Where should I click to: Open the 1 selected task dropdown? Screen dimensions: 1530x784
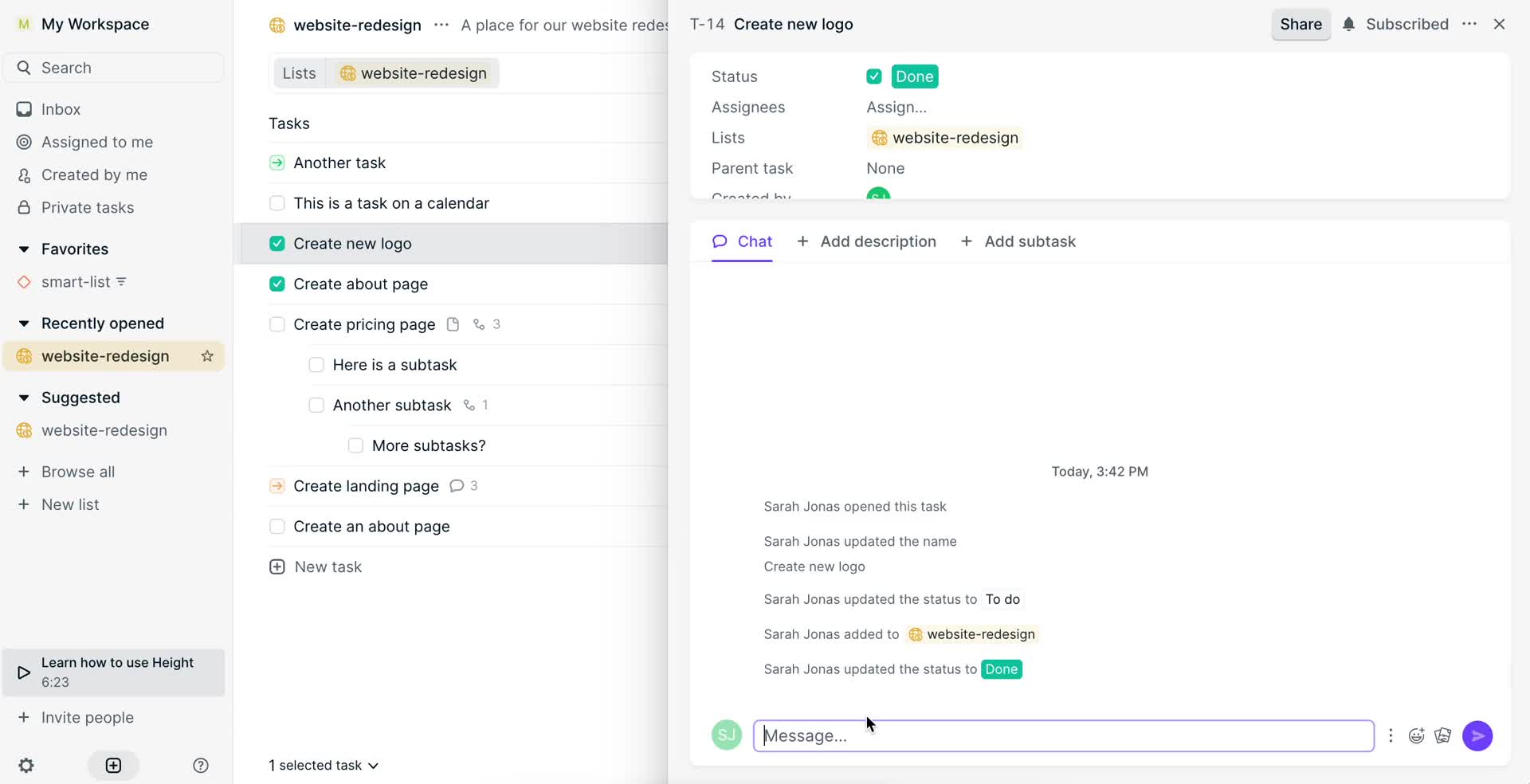coord(323,766)
